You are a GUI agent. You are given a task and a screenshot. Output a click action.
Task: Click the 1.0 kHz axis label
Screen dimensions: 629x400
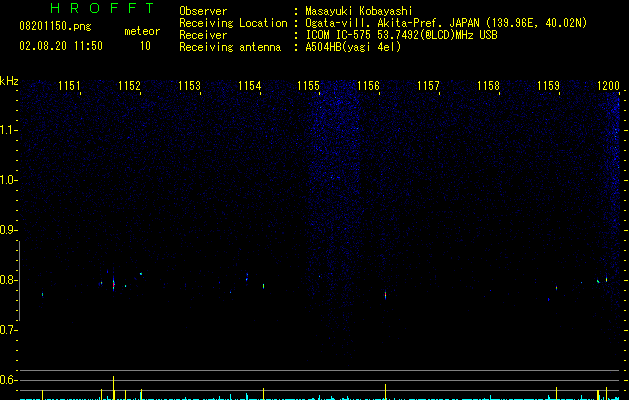8,180
